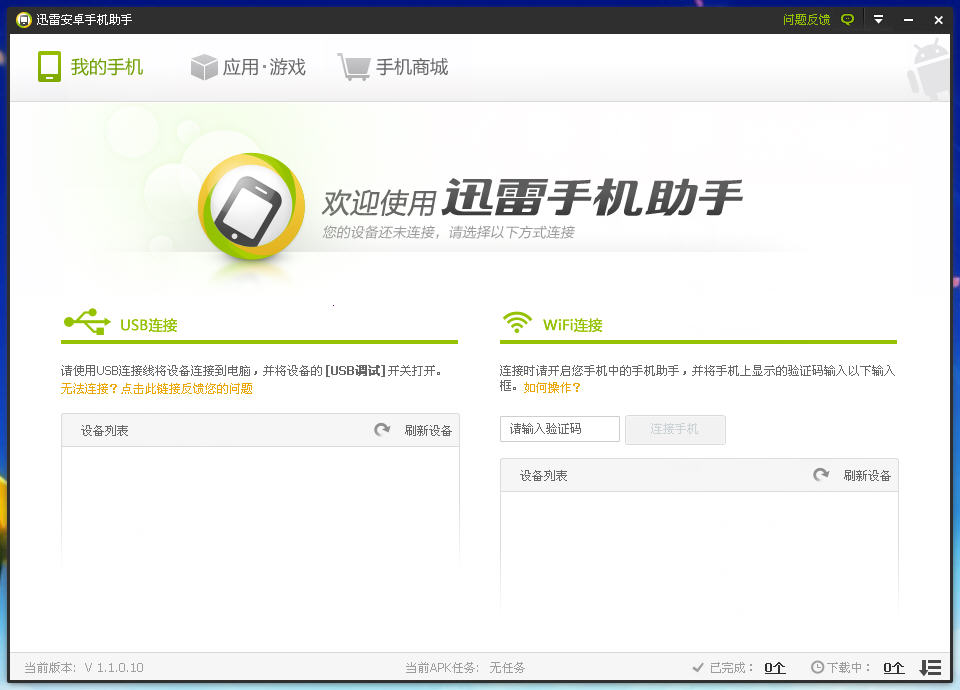The width and height of the screenshot is (960, 690).
Task: Switch to 手机商城 tab
Action: coord(411,67)
